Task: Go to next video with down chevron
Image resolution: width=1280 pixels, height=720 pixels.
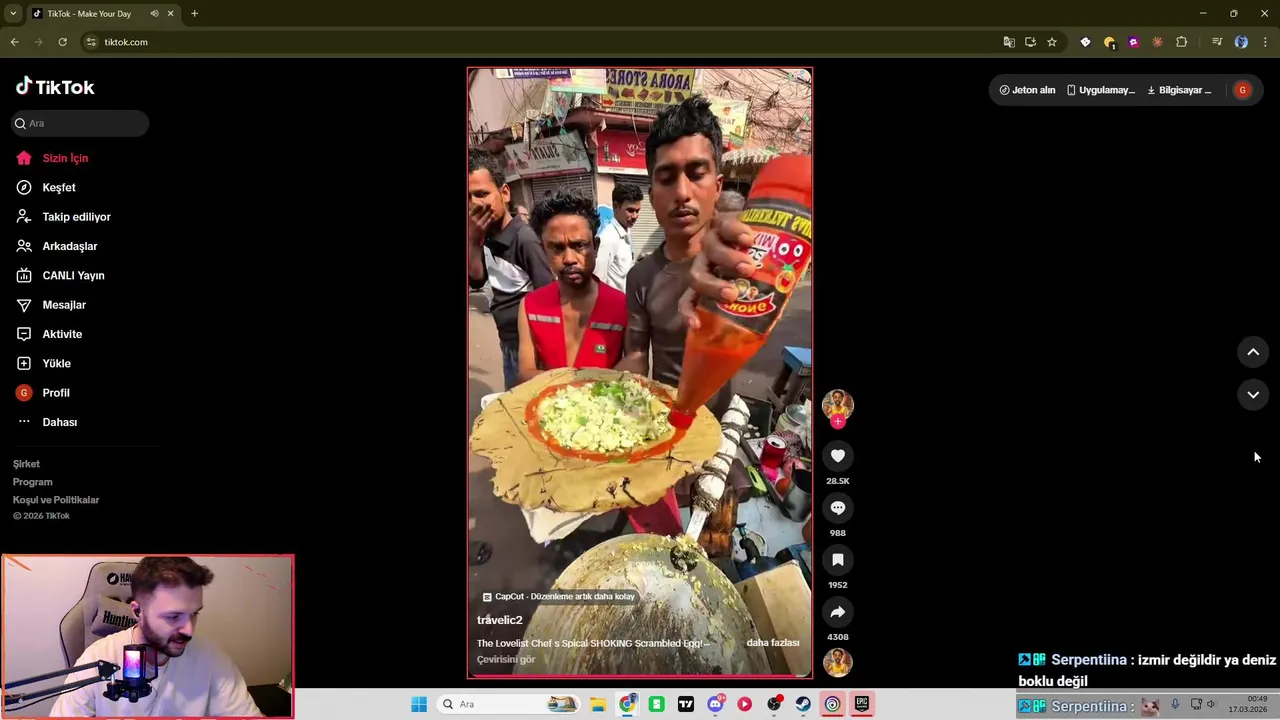Action: pyautogui.click(x=1253, y=395)
